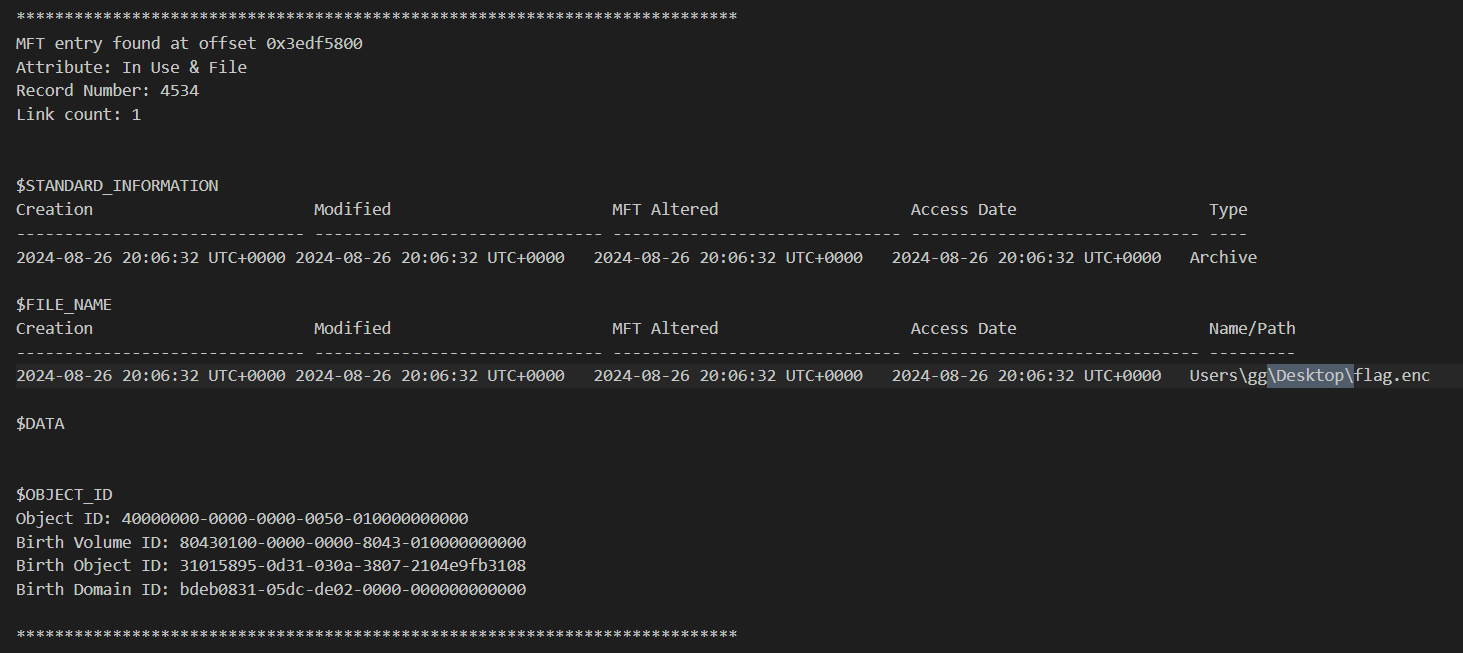Click the Birth Volume ID value

[x=352, y=543]
